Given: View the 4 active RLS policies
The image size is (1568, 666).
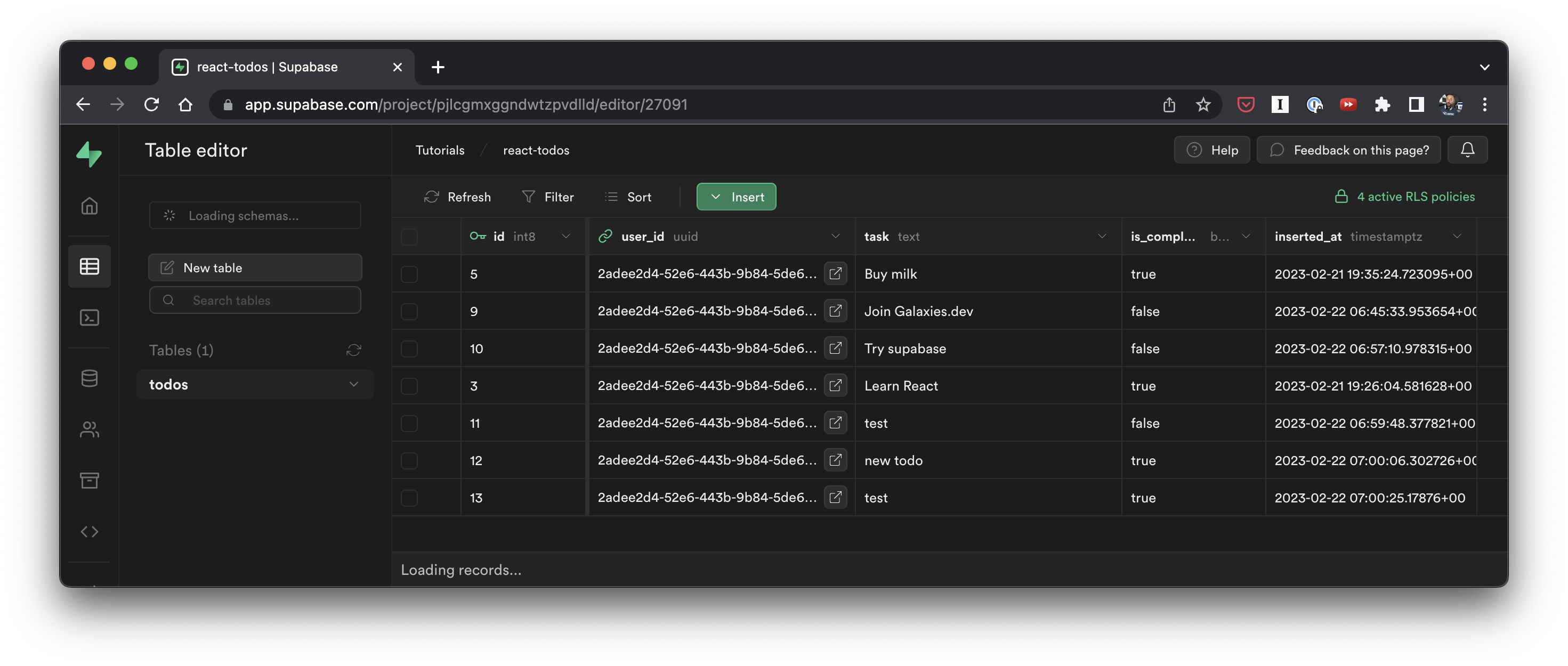Looking at the screenshot, I should click(1404, 197).
